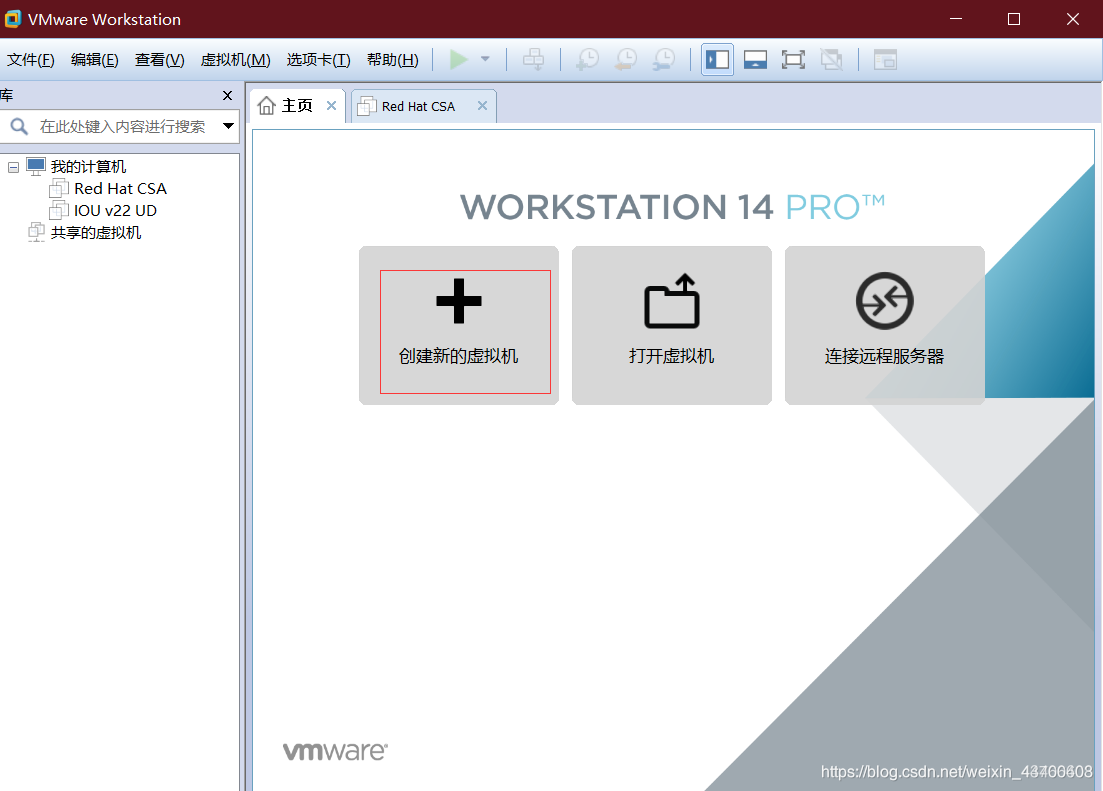Toggle the thumbnail bar view icon

755,60
